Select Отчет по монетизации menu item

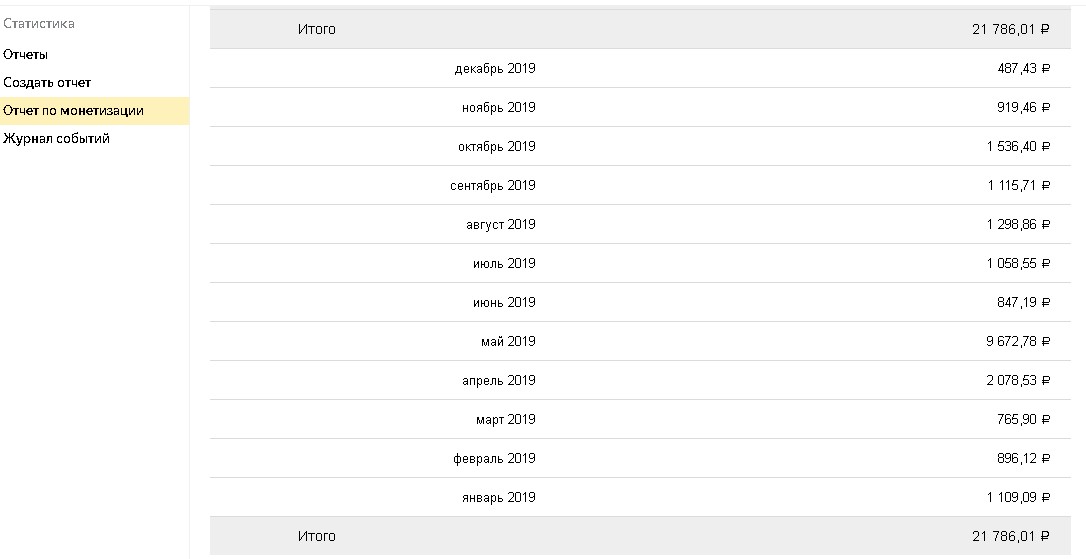click(x=94, y=111)
